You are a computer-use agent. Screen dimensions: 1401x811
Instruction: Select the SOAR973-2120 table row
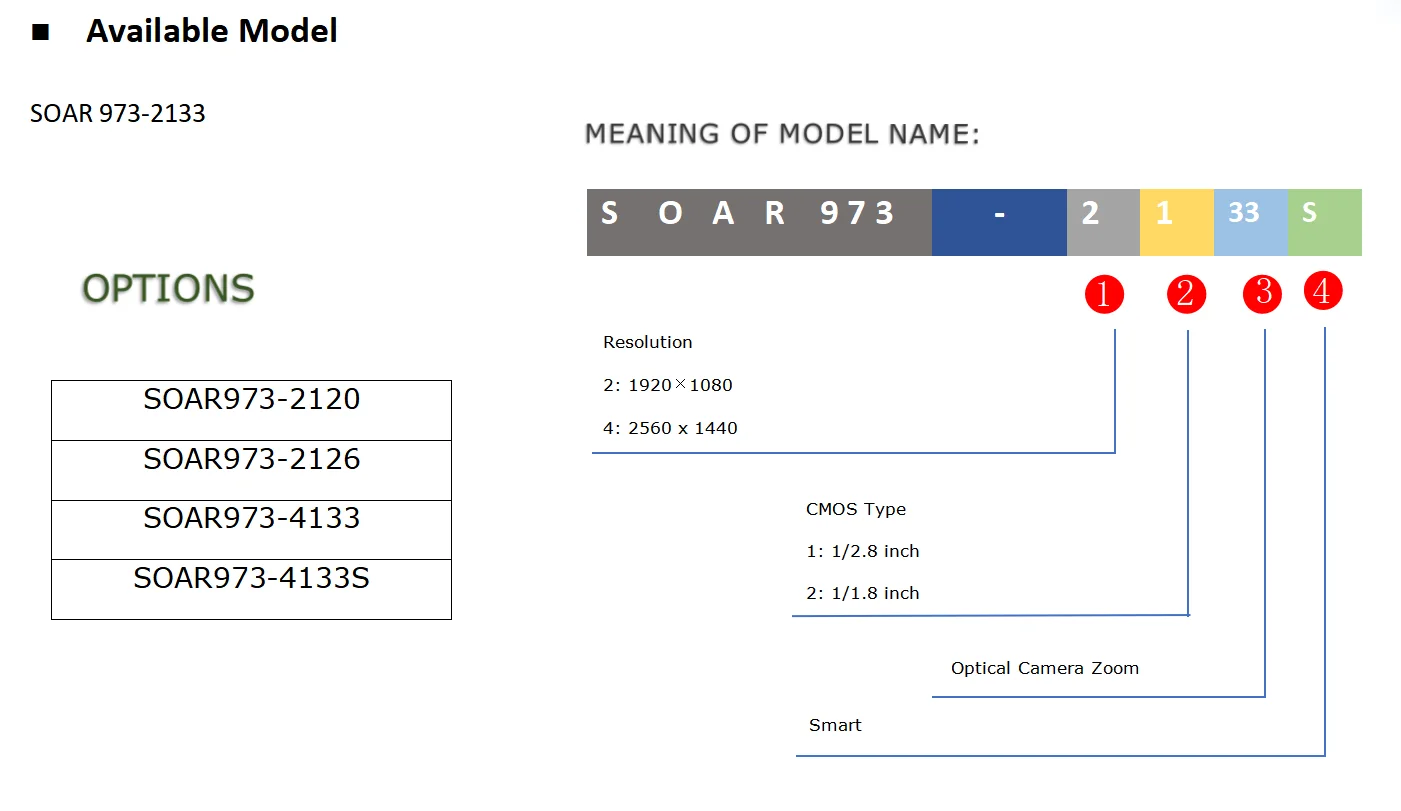(x=251, y=410)
